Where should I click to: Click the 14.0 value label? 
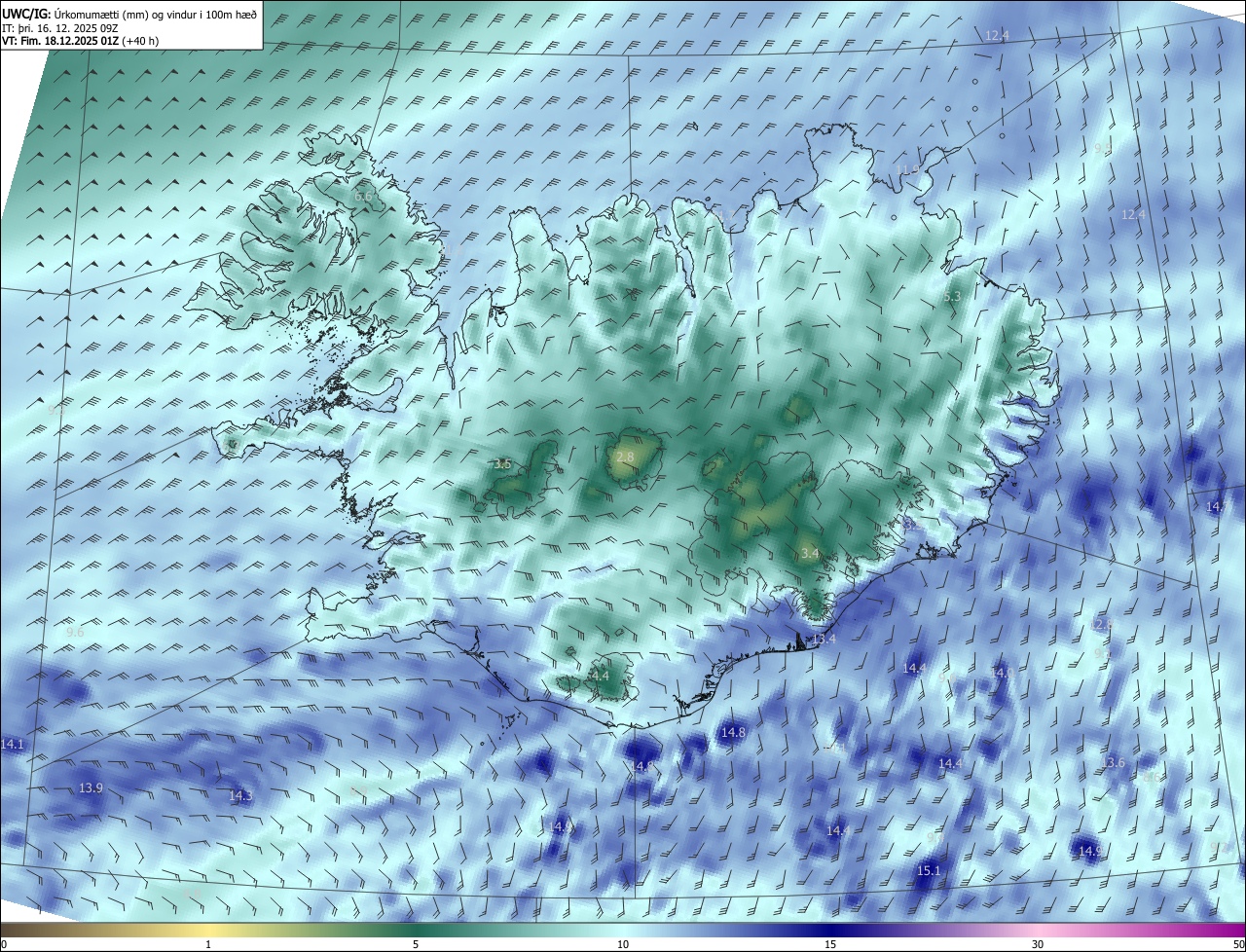[1002, 672]
